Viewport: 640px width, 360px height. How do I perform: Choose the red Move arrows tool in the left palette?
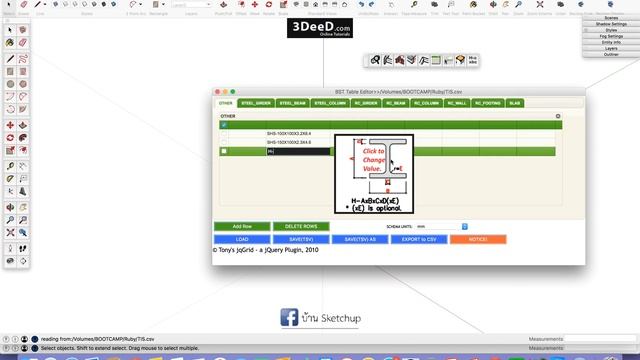10,125
